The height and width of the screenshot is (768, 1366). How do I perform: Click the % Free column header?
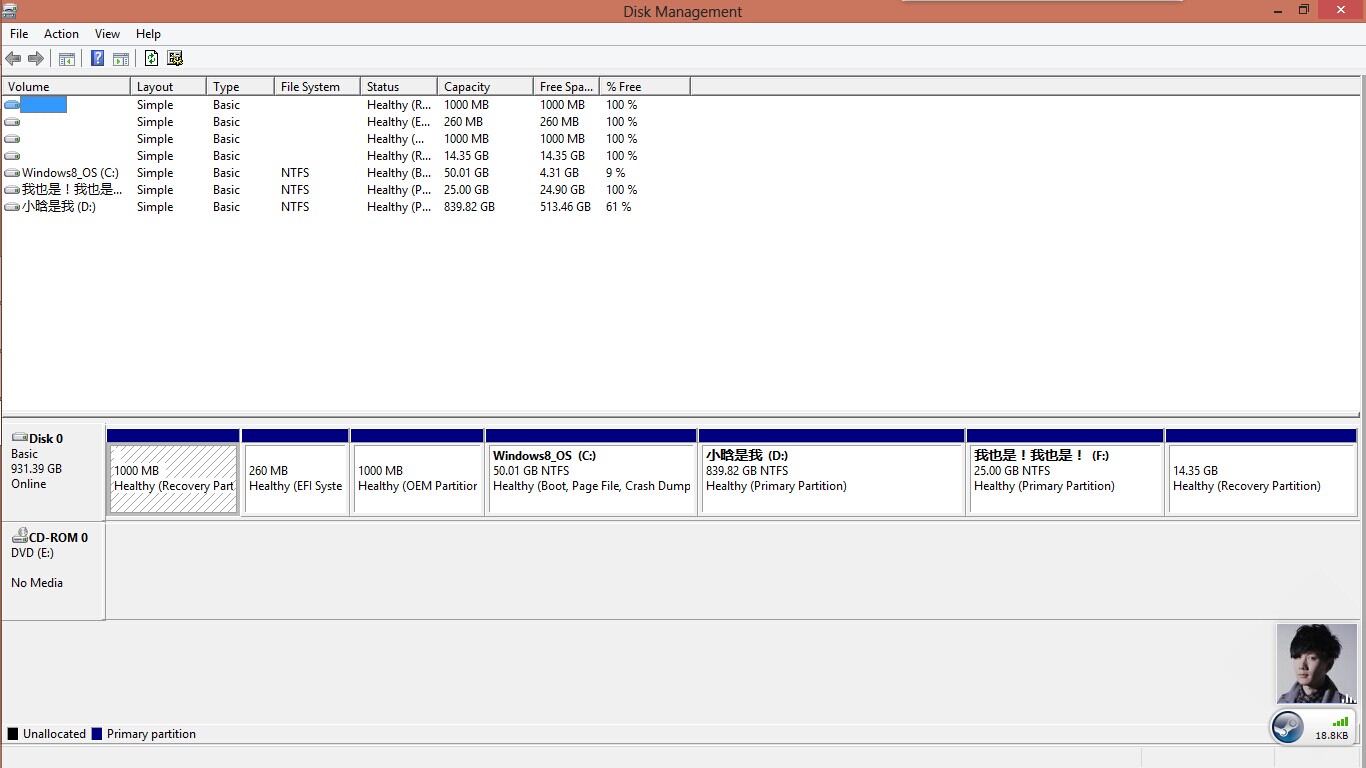click(644, 87)
